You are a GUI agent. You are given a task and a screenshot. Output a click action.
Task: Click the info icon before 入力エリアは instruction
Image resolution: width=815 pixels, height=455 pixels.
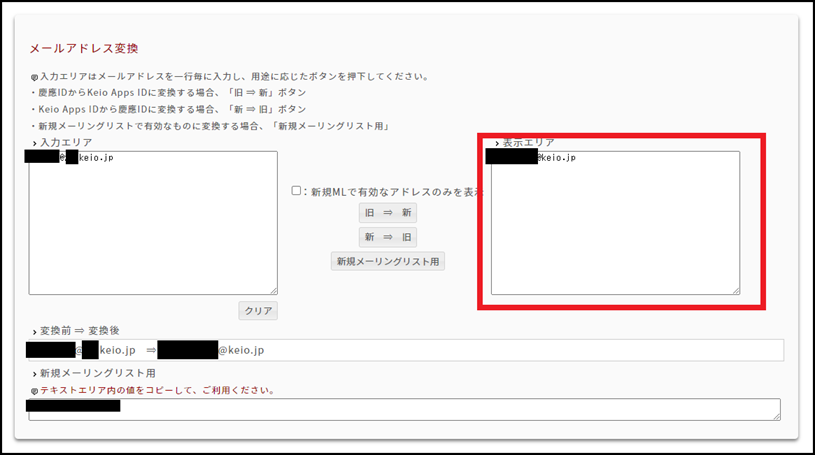click(x=34, y=77)
